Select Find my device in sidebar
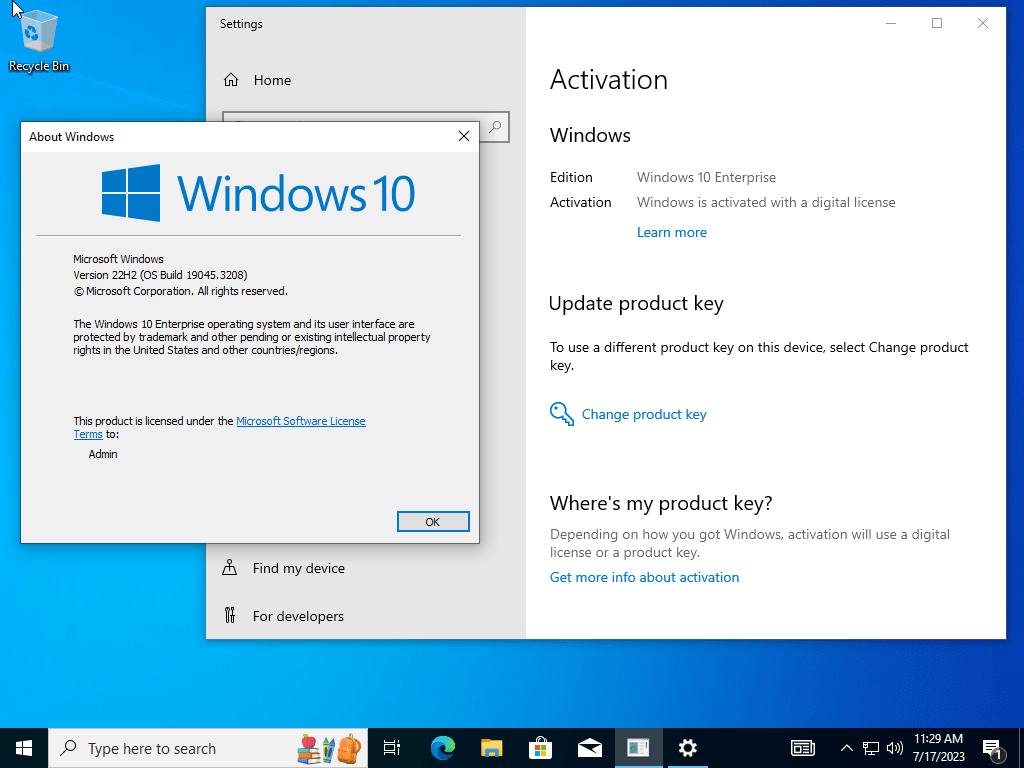Image resolution: width=1024 pixels, height=768 pixels. [x=298, y=568]
